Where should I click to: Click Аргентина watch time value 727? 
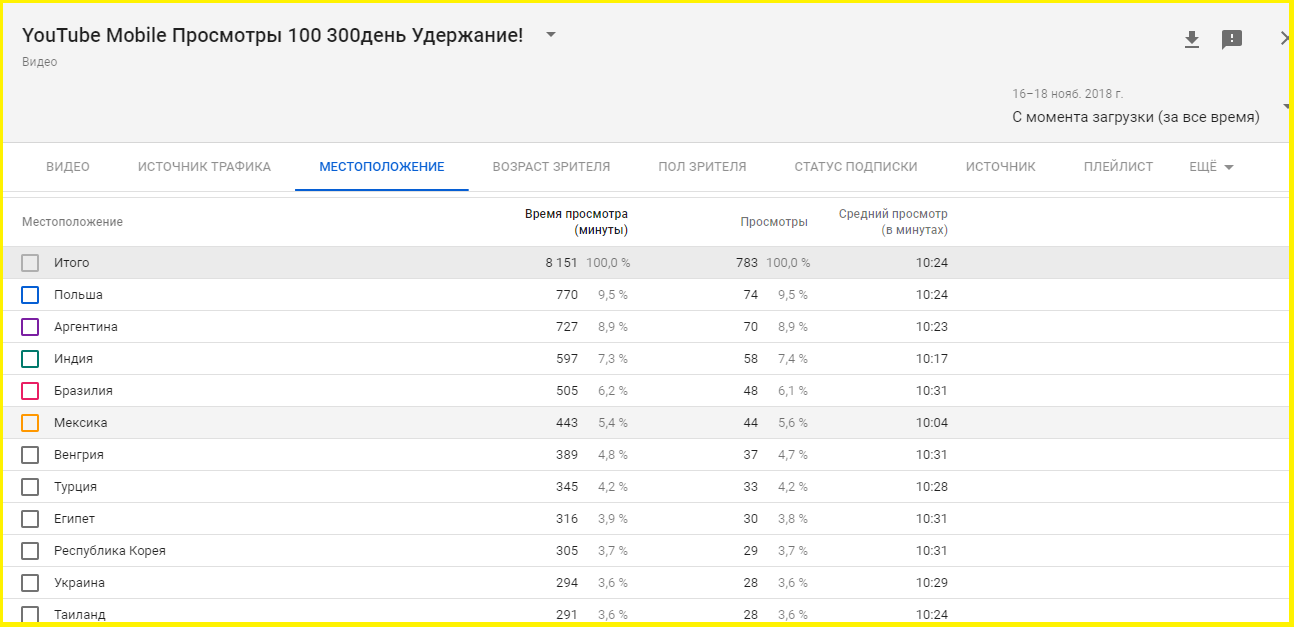(567, 327)
